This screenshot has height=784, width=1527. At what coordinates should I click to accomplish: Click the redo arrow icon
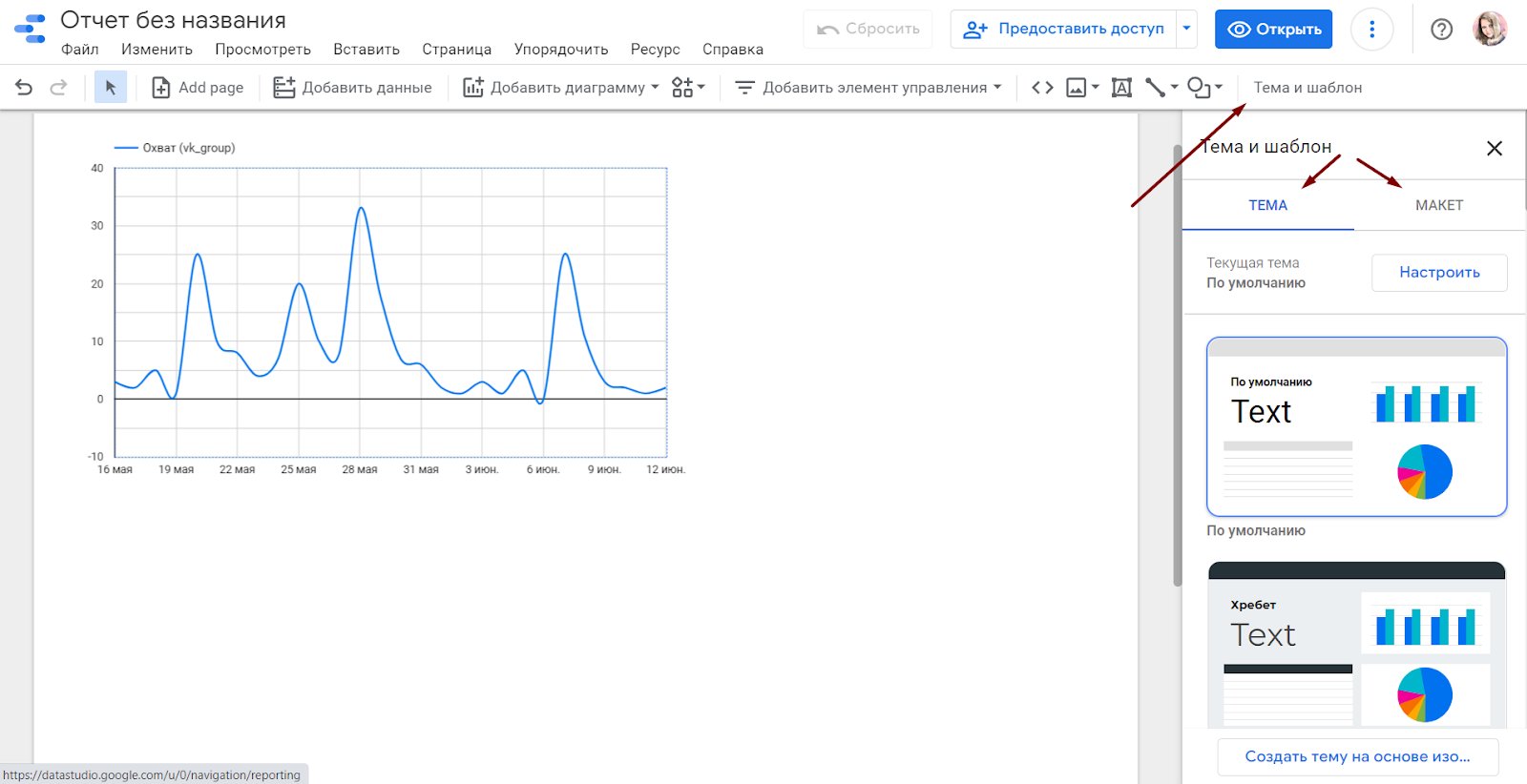point(58,88)
